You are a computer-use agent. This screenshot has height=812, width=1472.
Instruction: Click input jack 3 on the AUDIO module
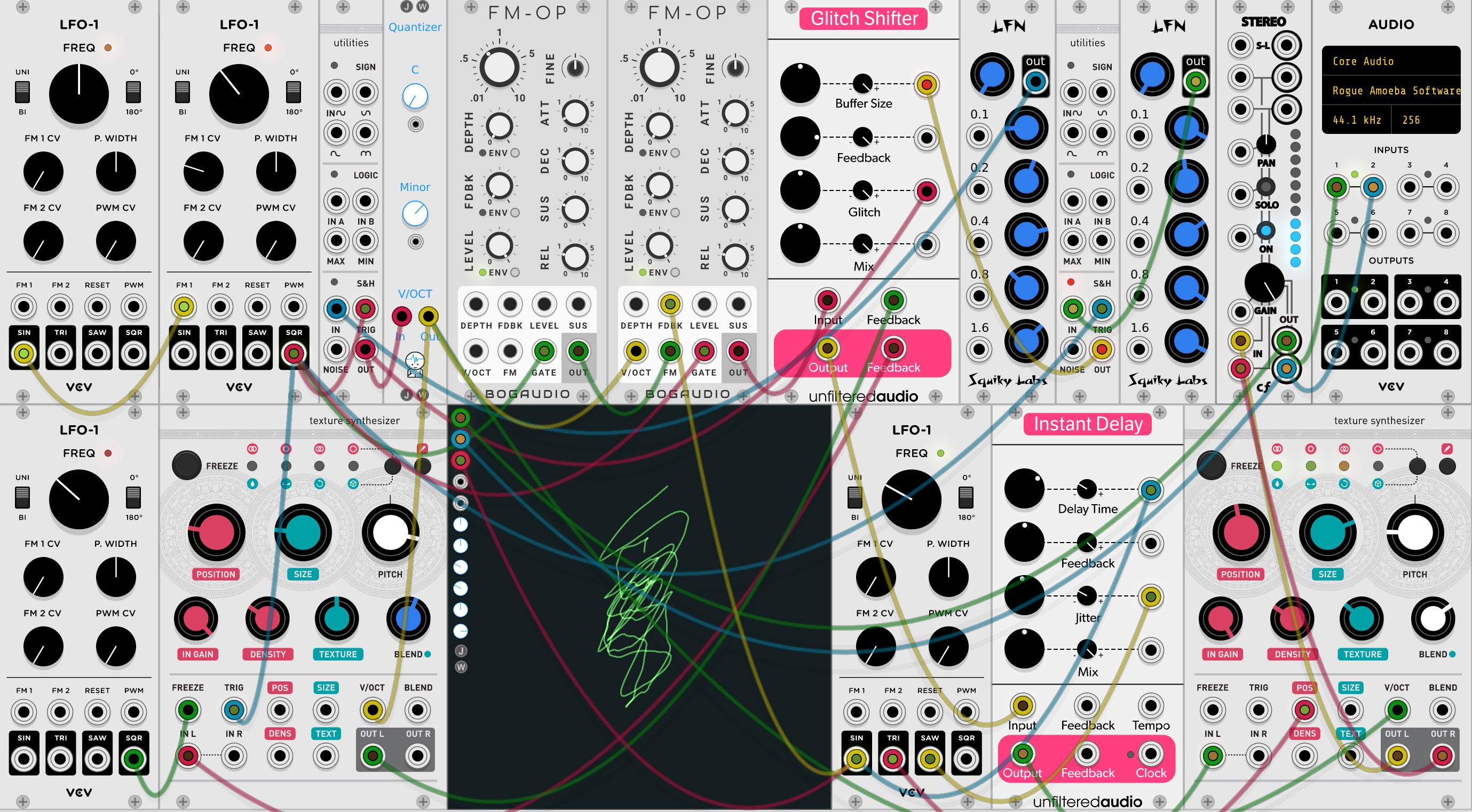pos(1409,187)
